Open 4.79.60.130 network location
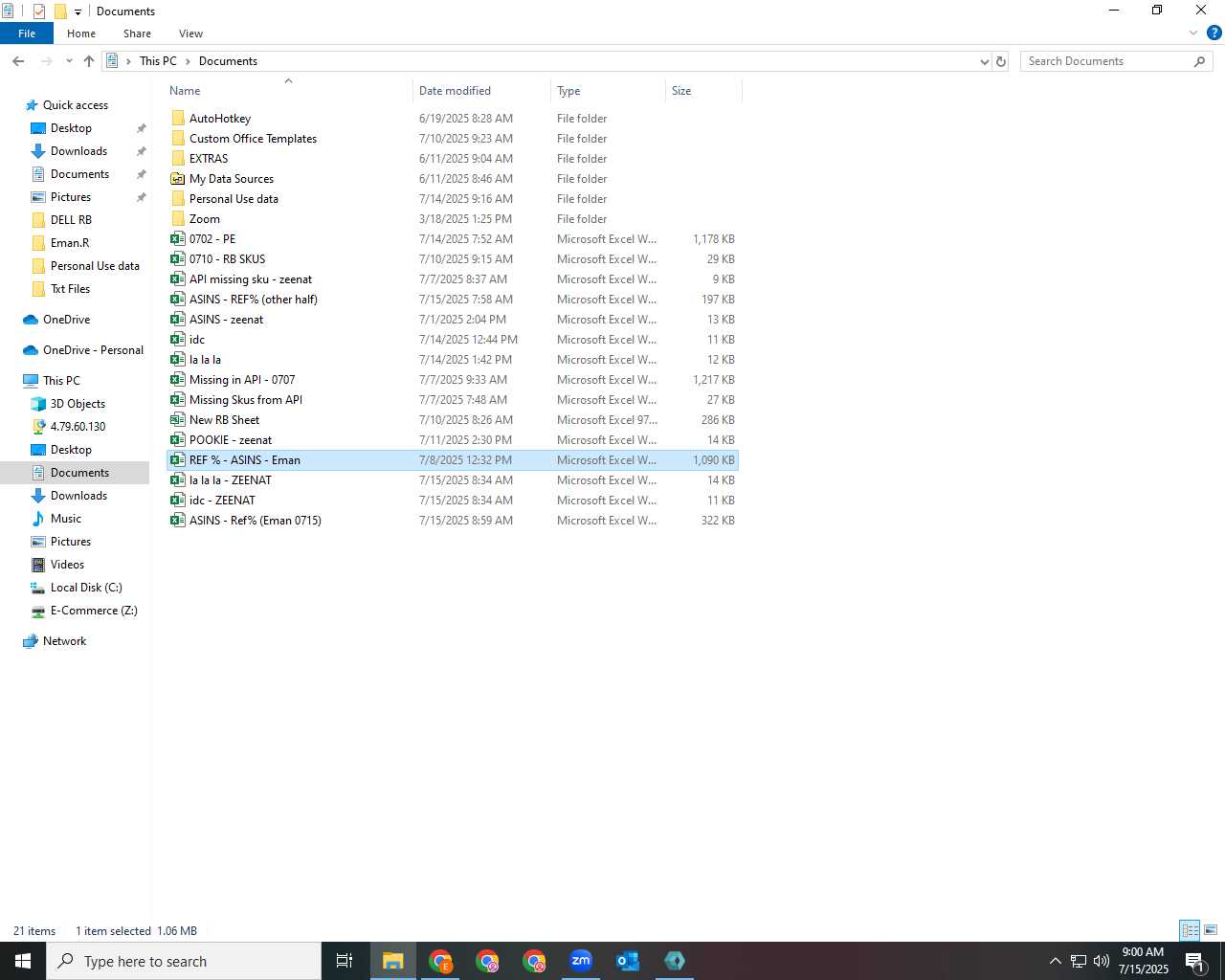This screenshot has width=1225, height=980. tap(78, 427)
